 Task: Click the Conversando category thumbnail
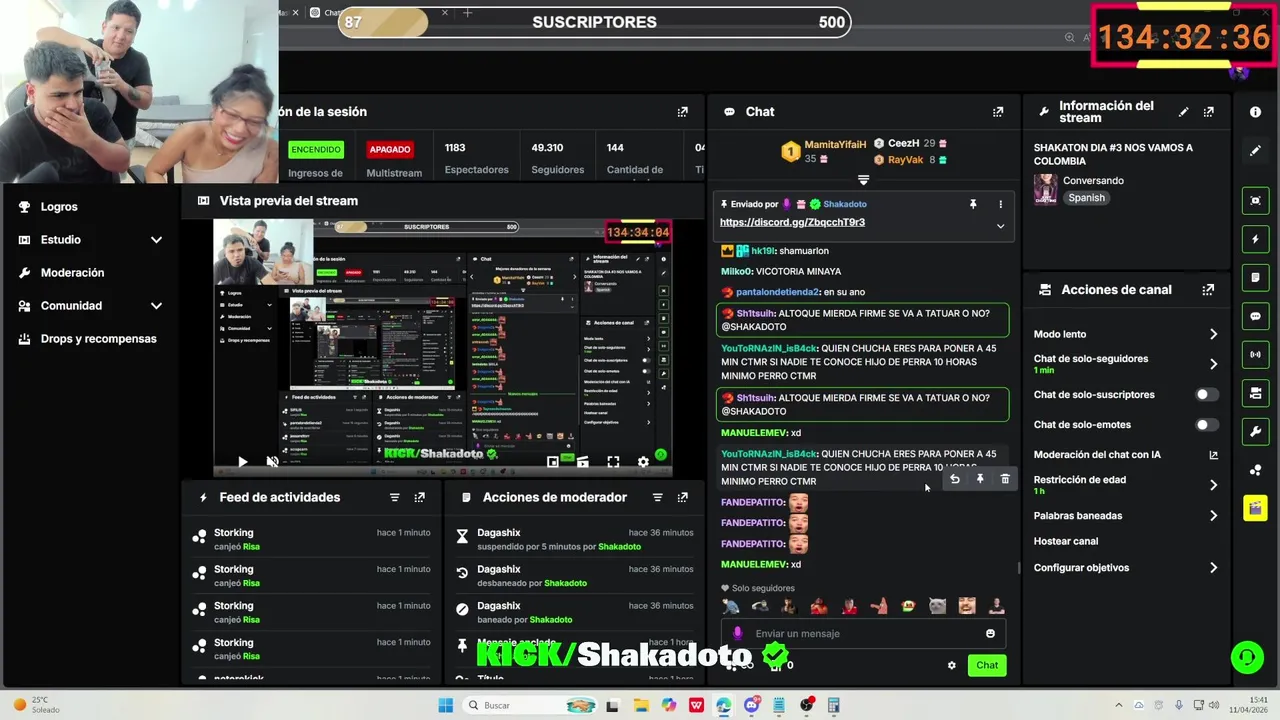point(1046,189)
